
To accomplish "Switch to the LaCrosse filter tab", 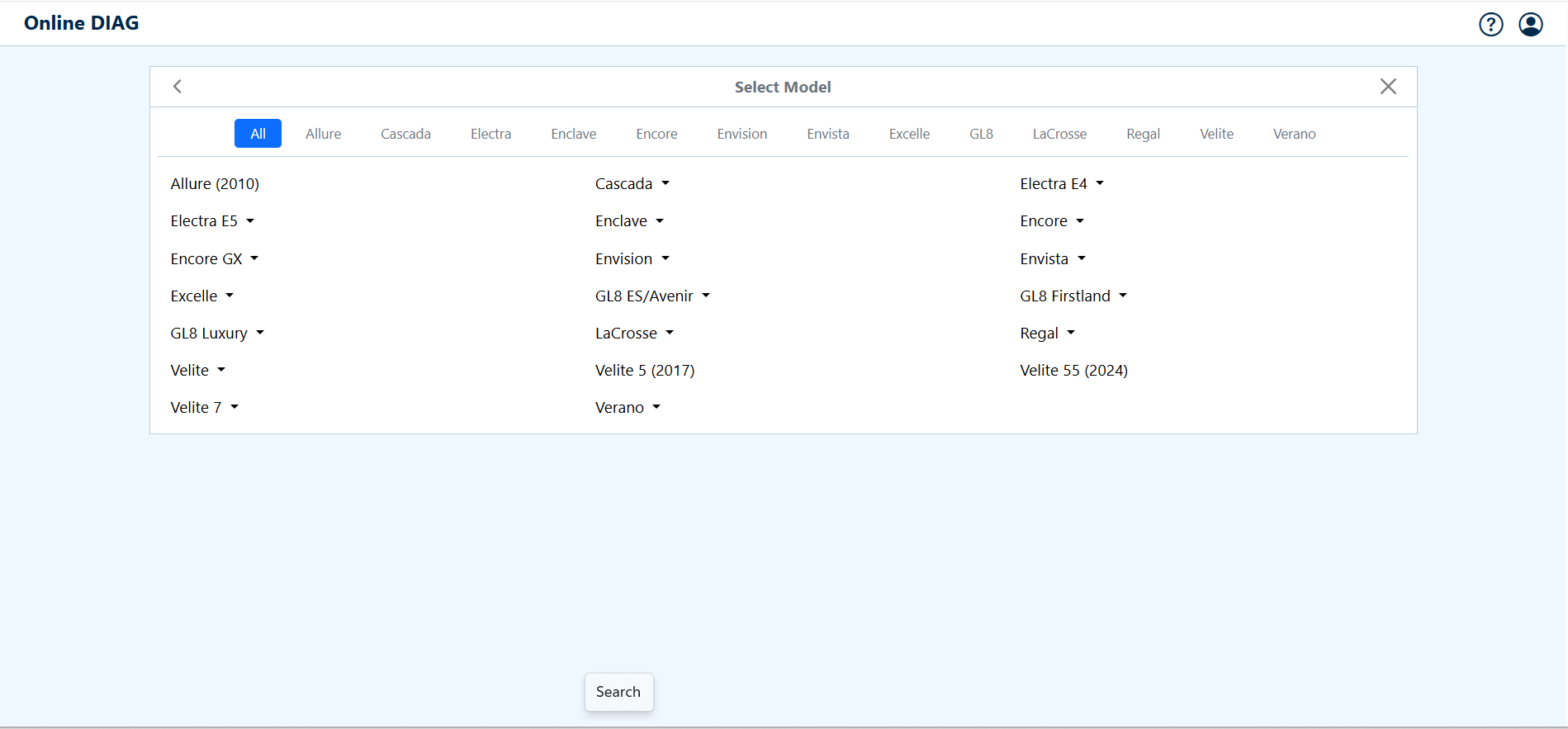I will point(1059,134).
